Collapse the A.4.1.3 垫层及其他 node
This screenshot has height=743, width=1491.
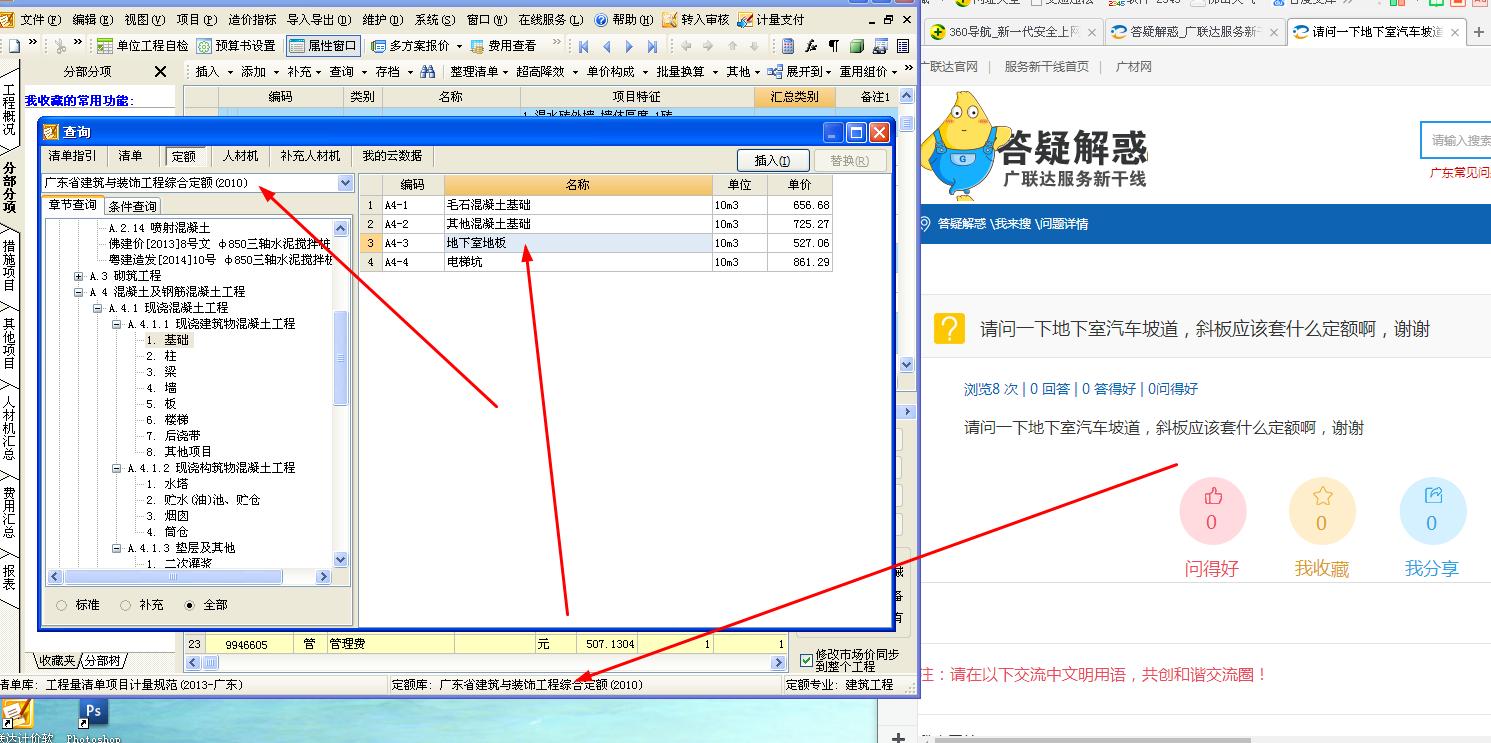117,548
